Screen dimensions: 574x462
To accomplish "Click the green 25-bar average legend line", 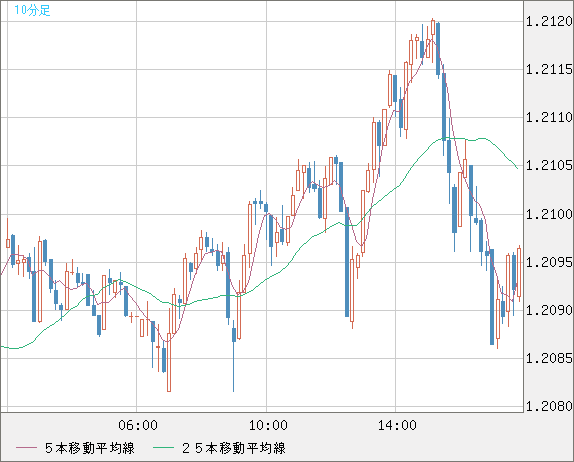I will click(x=163, y=448).
